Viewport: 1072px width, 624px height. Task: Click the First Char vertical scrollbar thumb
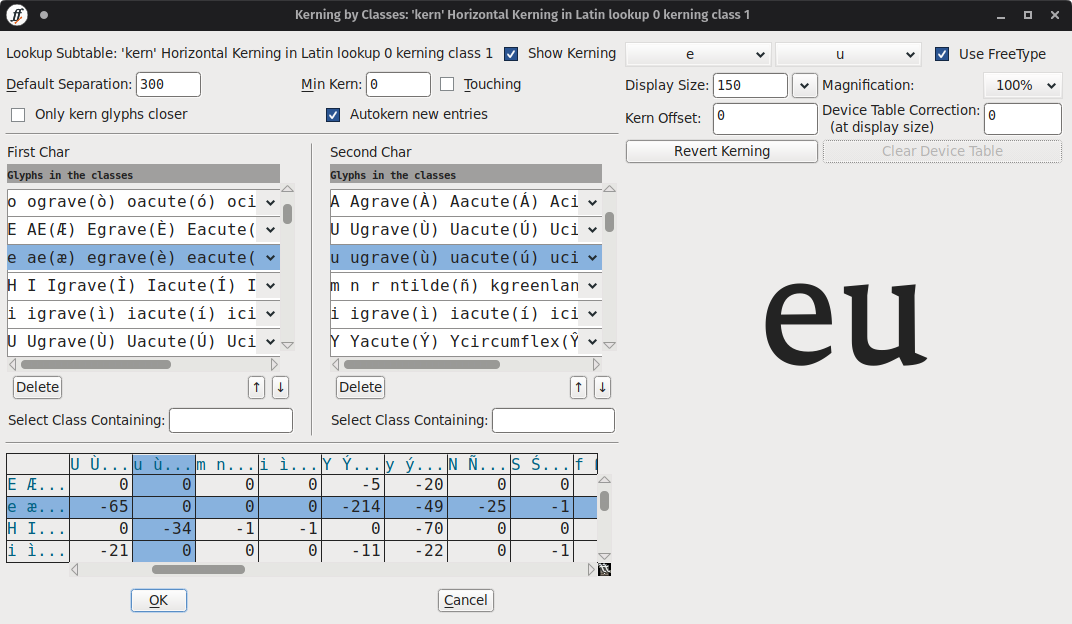coord(288,214)
